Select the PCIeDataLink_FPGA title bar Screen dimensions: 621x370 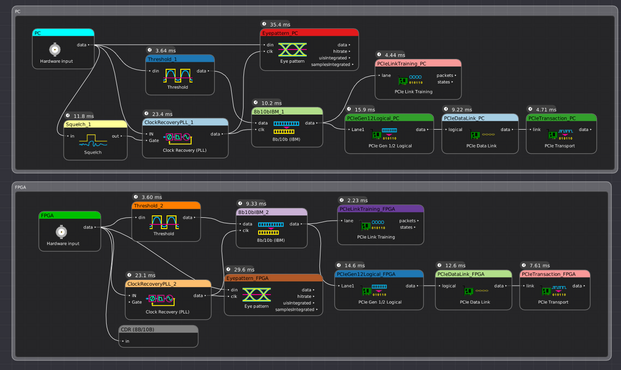point(474,274)
